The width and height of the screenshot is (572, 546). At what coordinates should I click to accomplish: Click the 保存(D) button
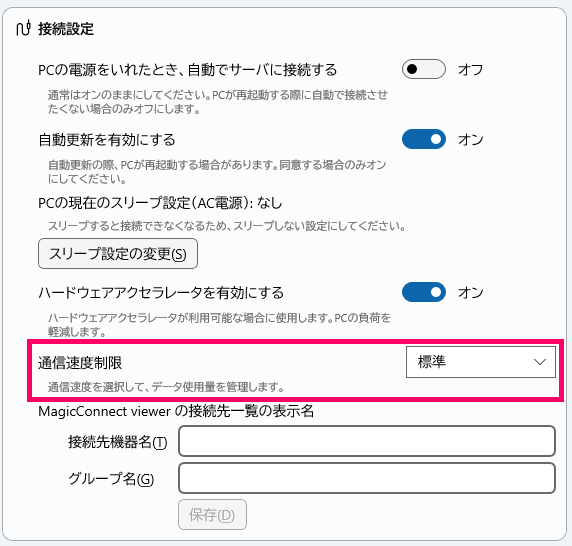(x=212, y=515)
